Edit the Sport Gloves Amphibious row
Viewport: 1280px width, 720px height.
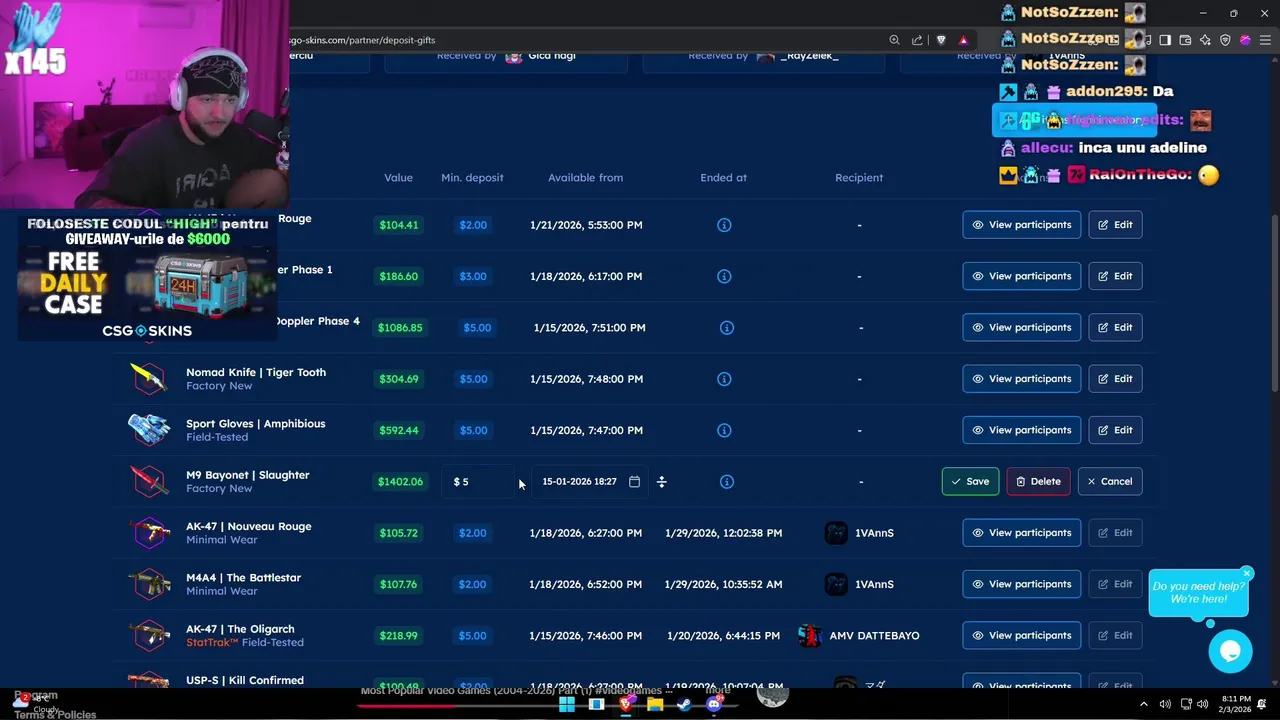click(x=1115, y=430)
